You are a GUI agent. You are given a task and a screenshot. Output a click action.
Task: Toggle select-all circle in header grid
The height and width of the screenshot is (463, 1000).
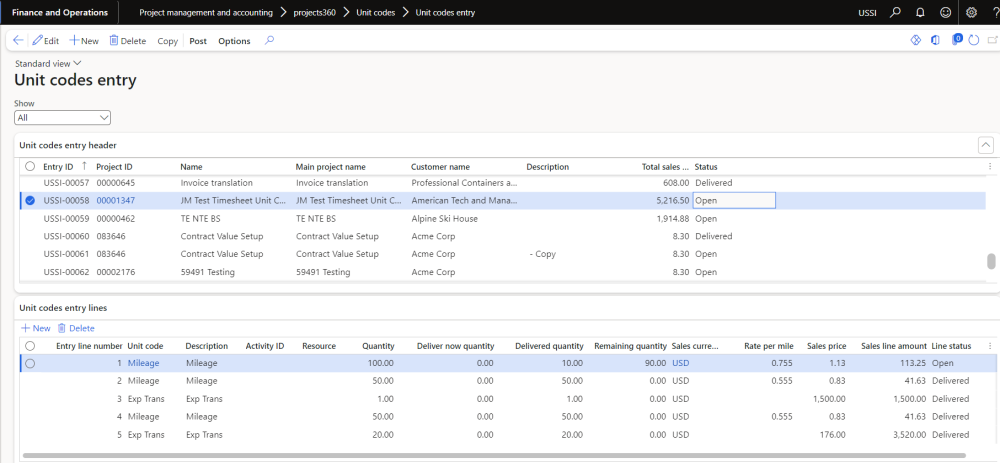coord(30,167)
